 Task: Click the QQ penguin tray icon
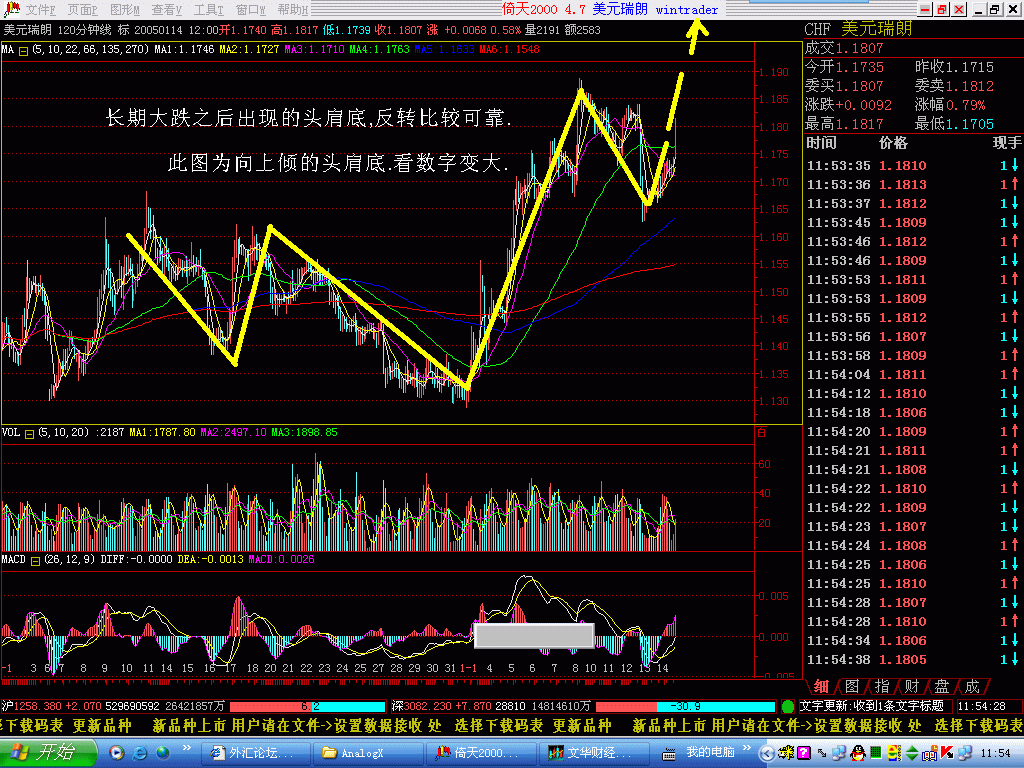[858, 754]
